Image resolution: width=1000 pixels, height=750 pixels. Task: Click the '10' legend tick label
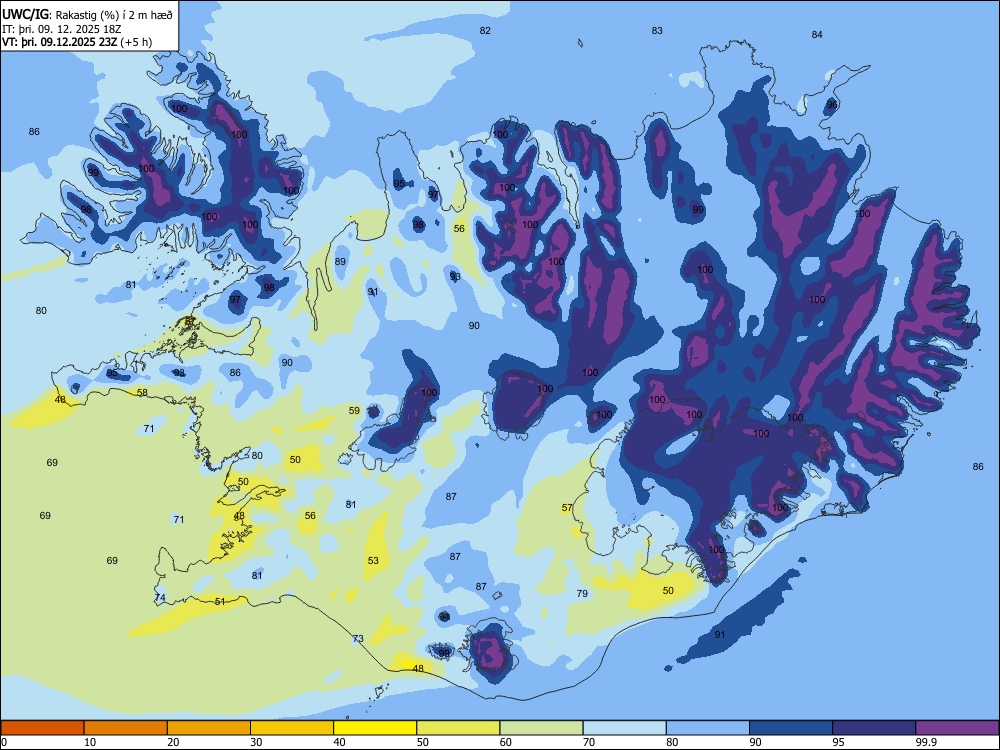[90, 742]
